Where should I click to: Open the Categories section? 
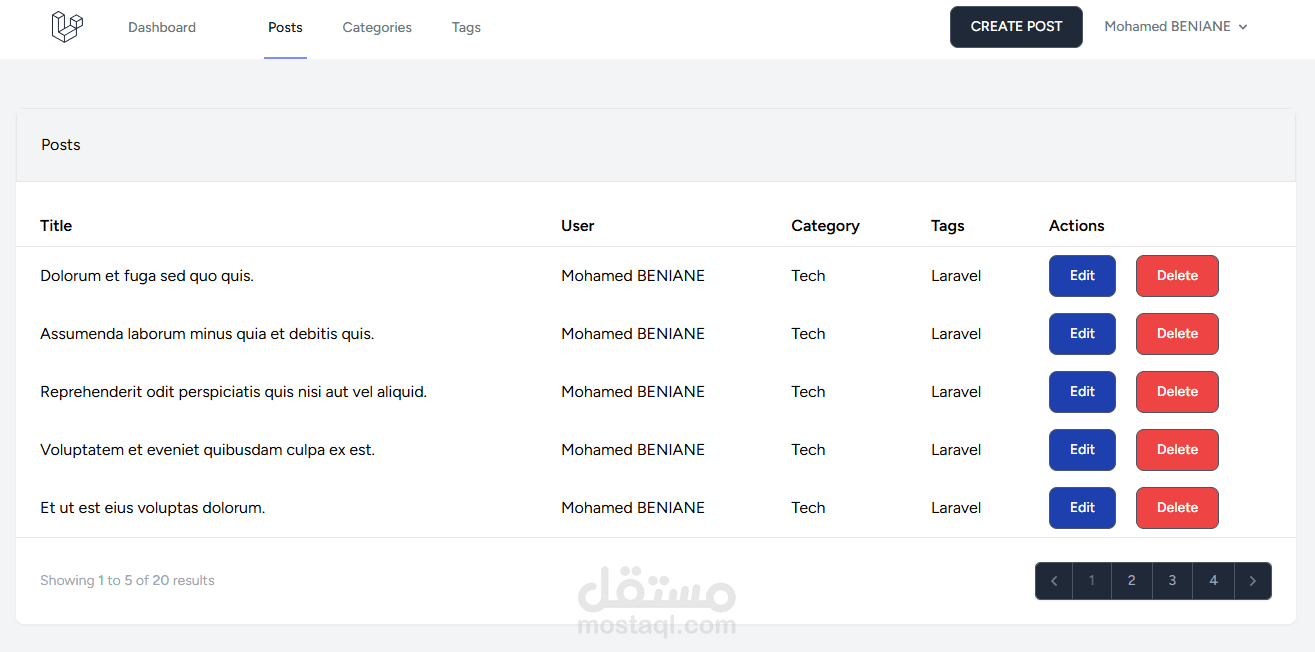[377, 27]
